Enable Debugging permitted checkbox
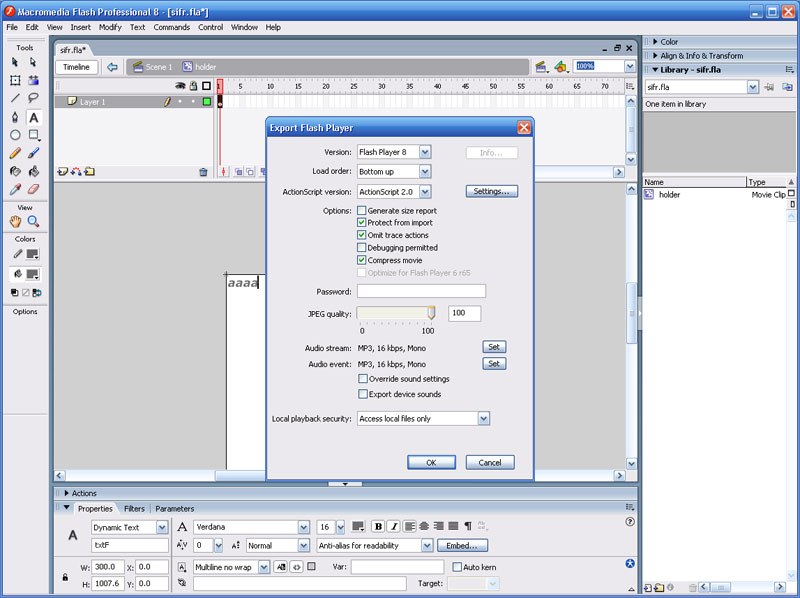This screenshot has height=598, width=800. click(x=362, y=247)
